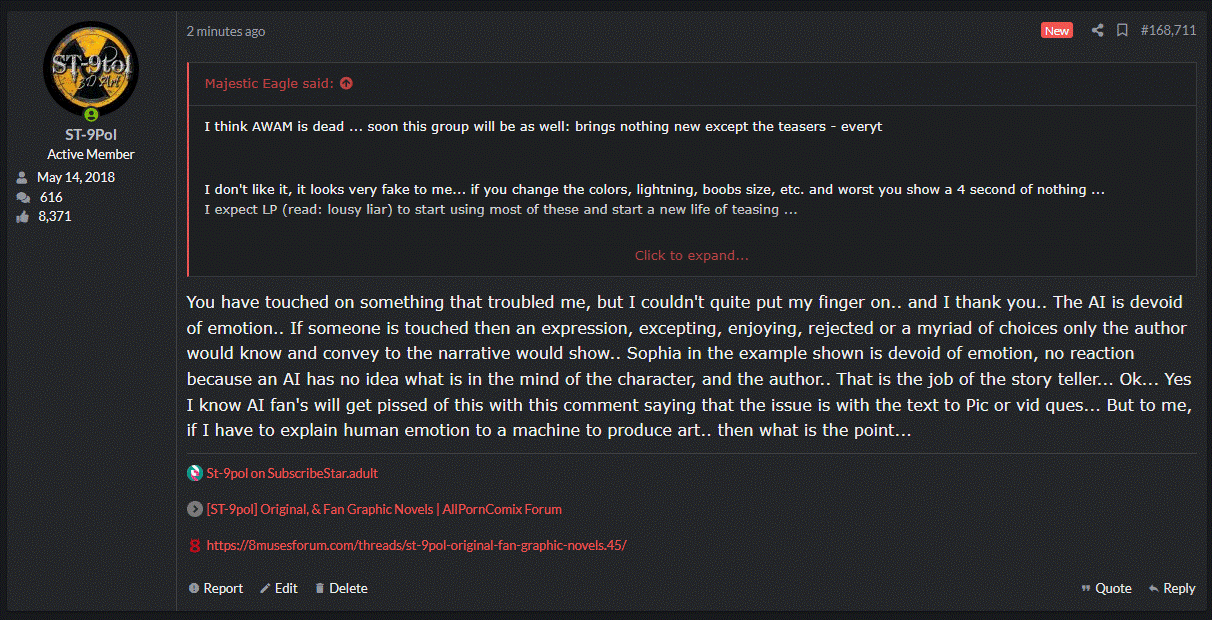Viewport: 1212px width, 620px height.
Task: Report this post
Action: click(215, 588)
